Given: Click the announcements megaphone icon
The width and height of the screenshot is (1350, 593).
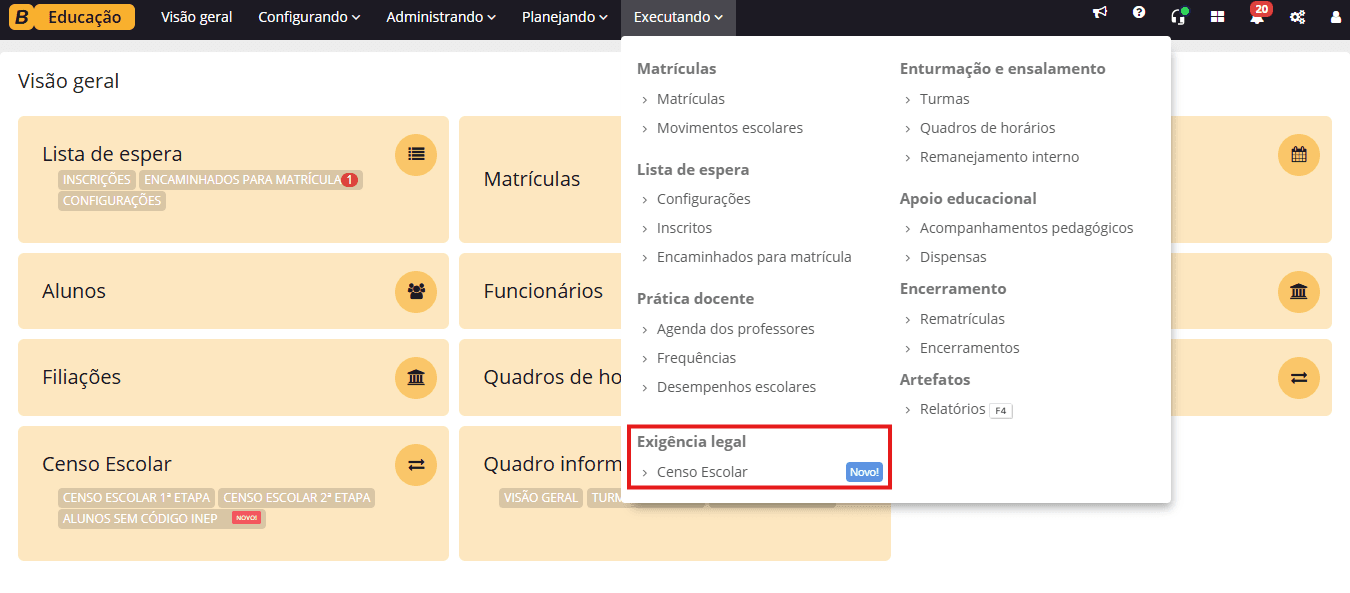Looking at the screenshot, I should pos(1099,13).
